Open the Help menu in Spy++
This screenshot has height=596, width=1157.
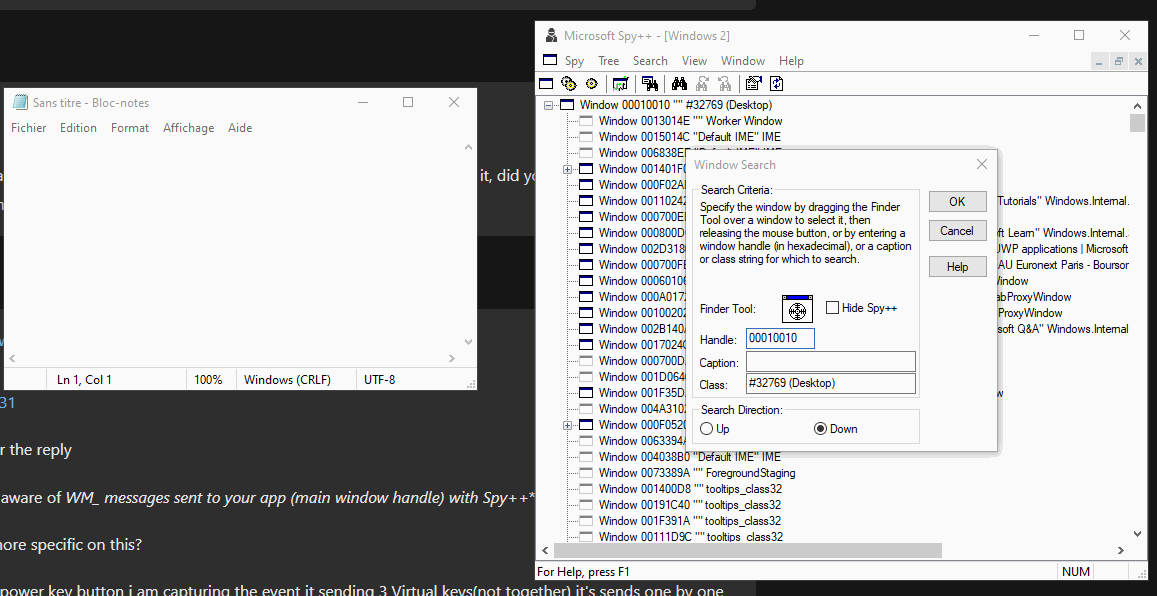coord(791,60)
